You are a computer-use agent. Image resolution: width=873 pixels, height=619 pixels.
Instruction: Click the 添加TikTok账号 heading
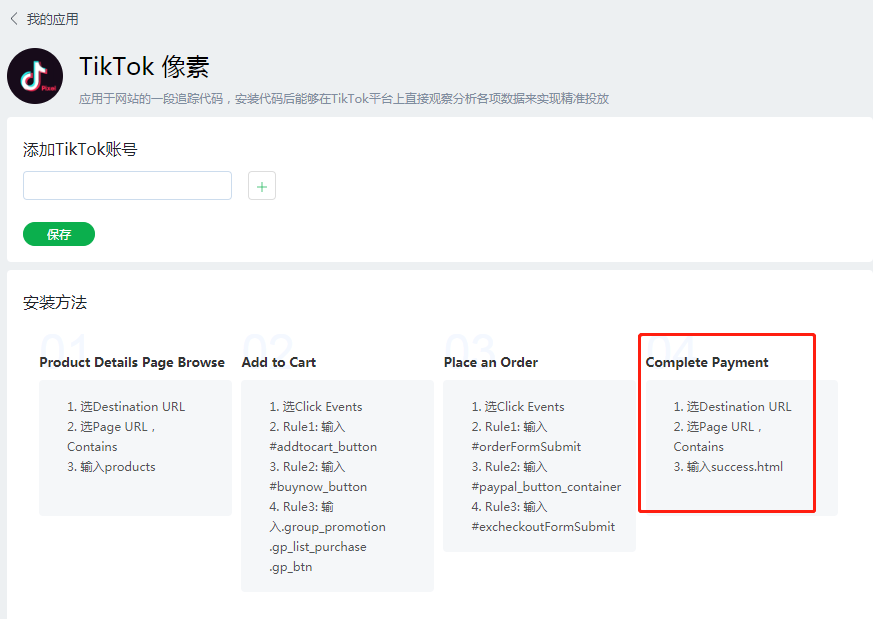pyautogui.click(x=80, y=150)
